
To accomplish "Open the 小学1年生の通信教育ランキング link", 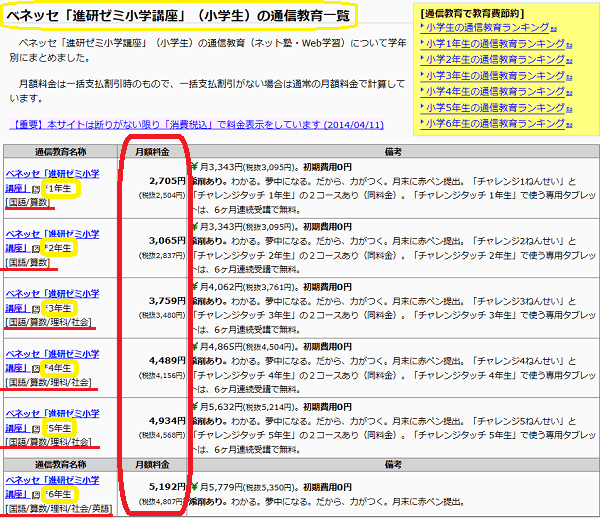I will click(496, 44).
